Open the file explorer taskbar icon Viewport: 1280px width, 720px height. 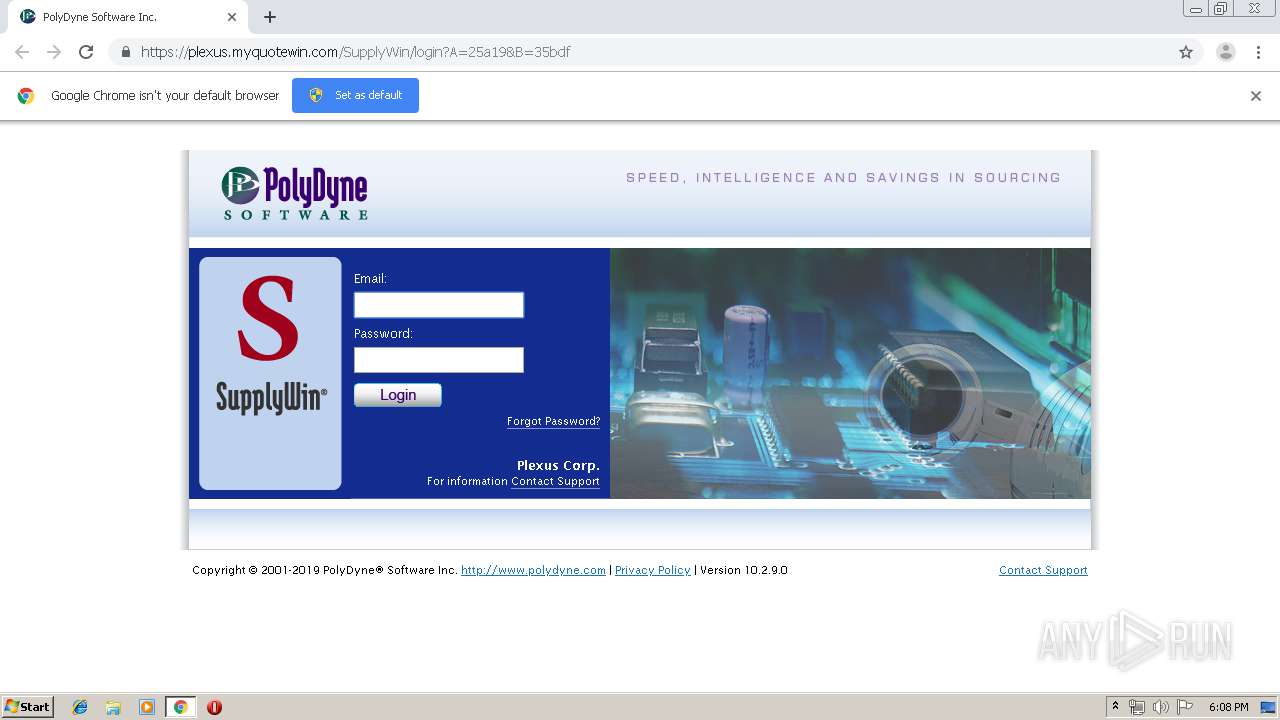pos(113,707)
